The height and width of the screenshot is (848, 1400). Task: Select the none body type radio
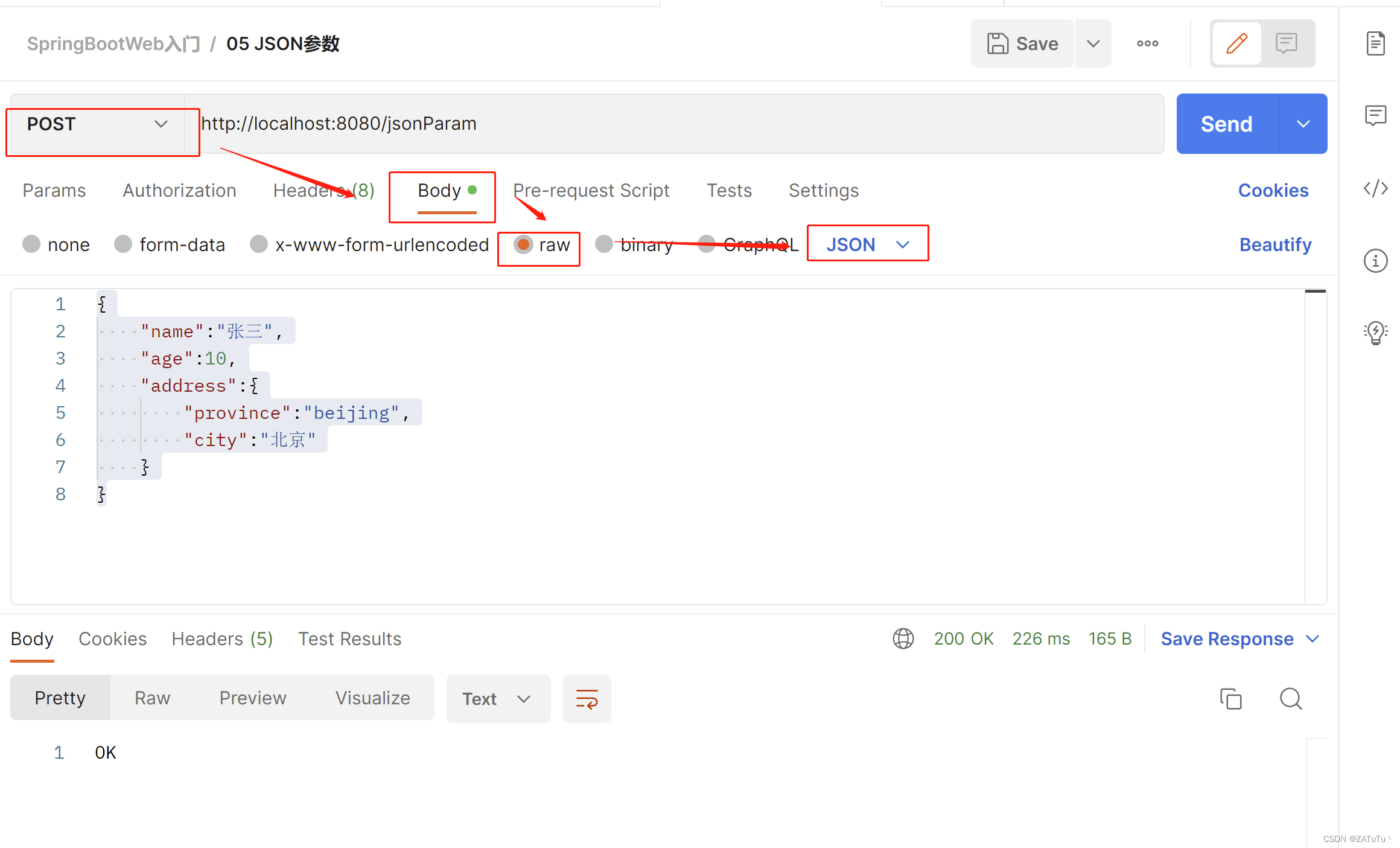tap(31, 244)
